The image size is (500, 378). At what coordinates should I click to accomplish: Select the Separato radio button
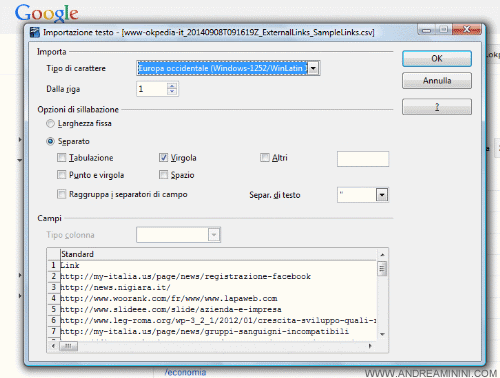pyautogui.click(x=50, y=141)
